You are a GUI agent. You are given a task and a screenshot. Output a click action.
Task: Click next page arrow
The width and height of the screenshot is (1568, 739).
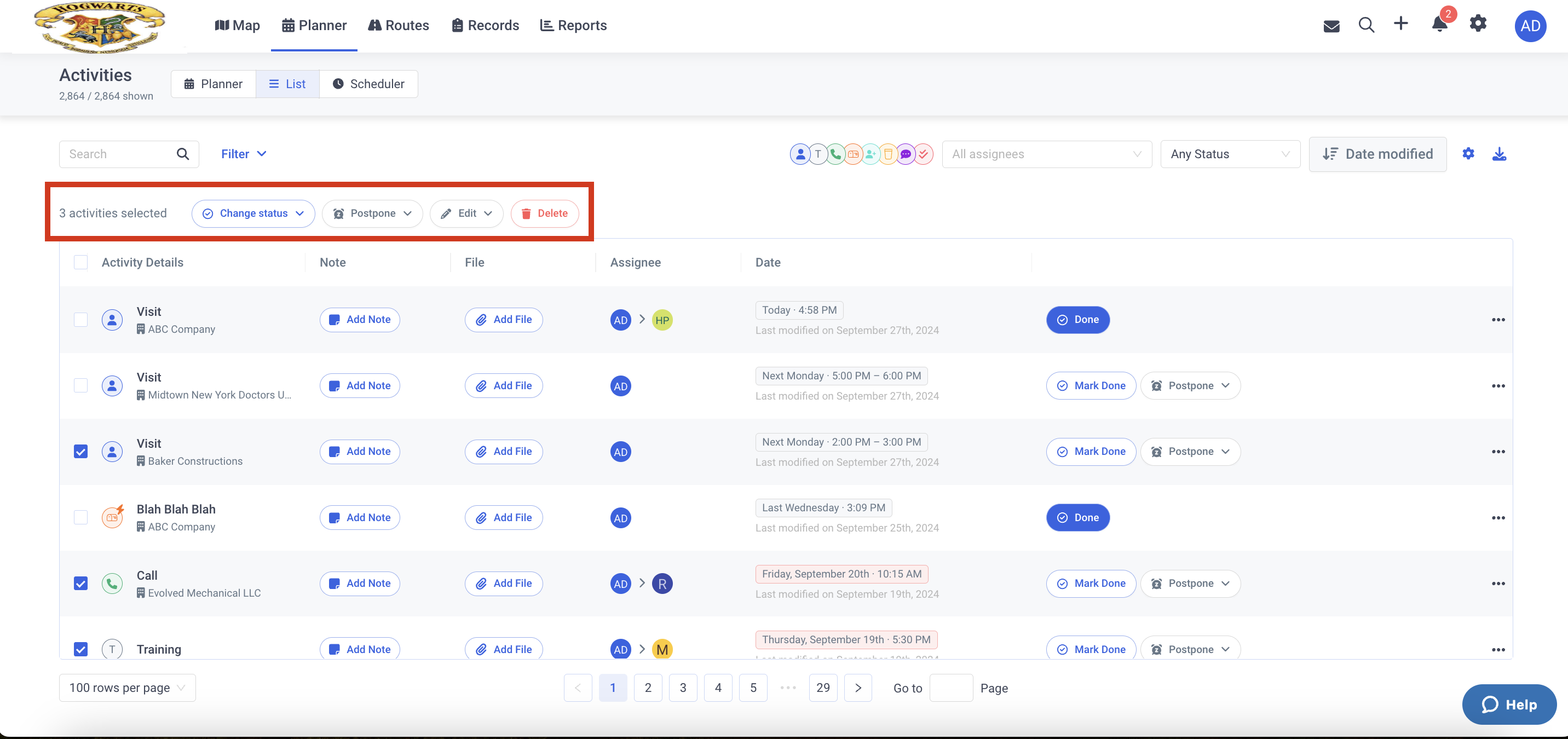click(x=858, y=688)
